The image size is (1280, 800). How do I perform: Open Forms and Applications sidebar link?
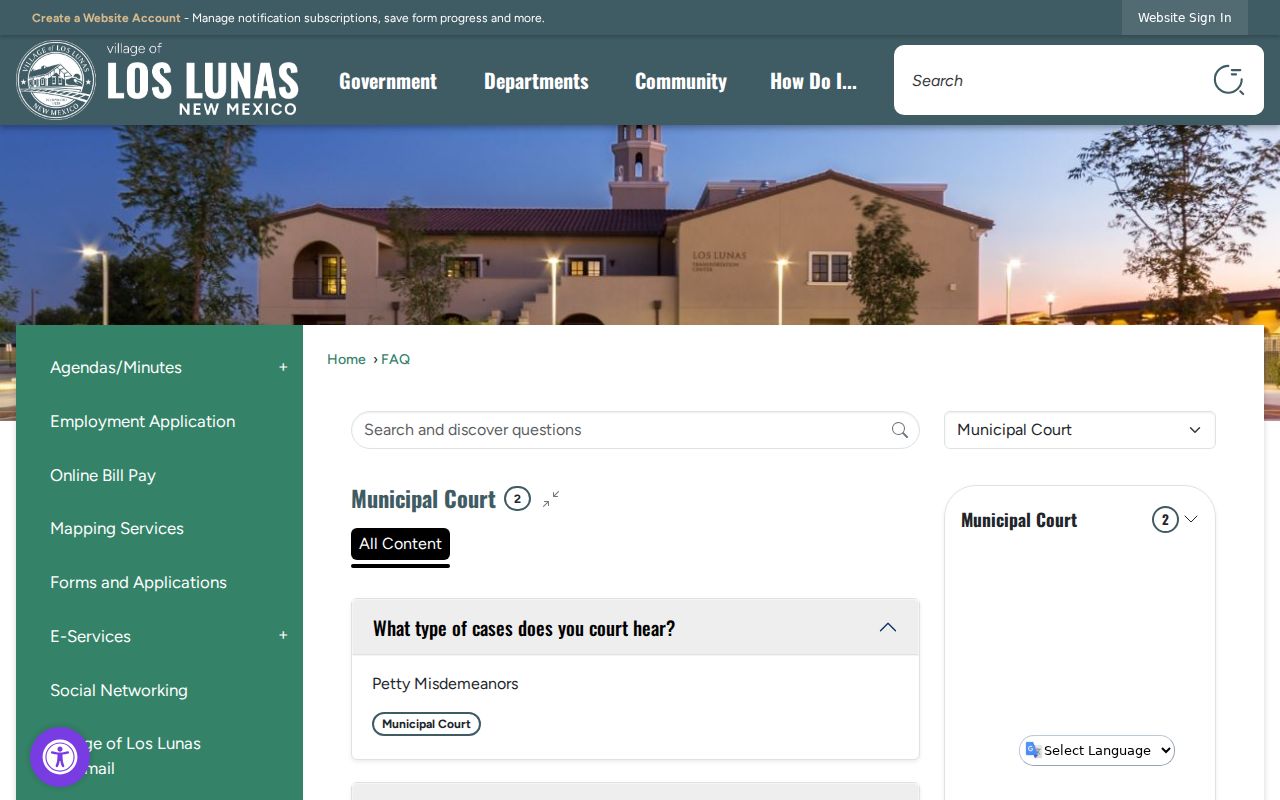[x=138, y=582]
